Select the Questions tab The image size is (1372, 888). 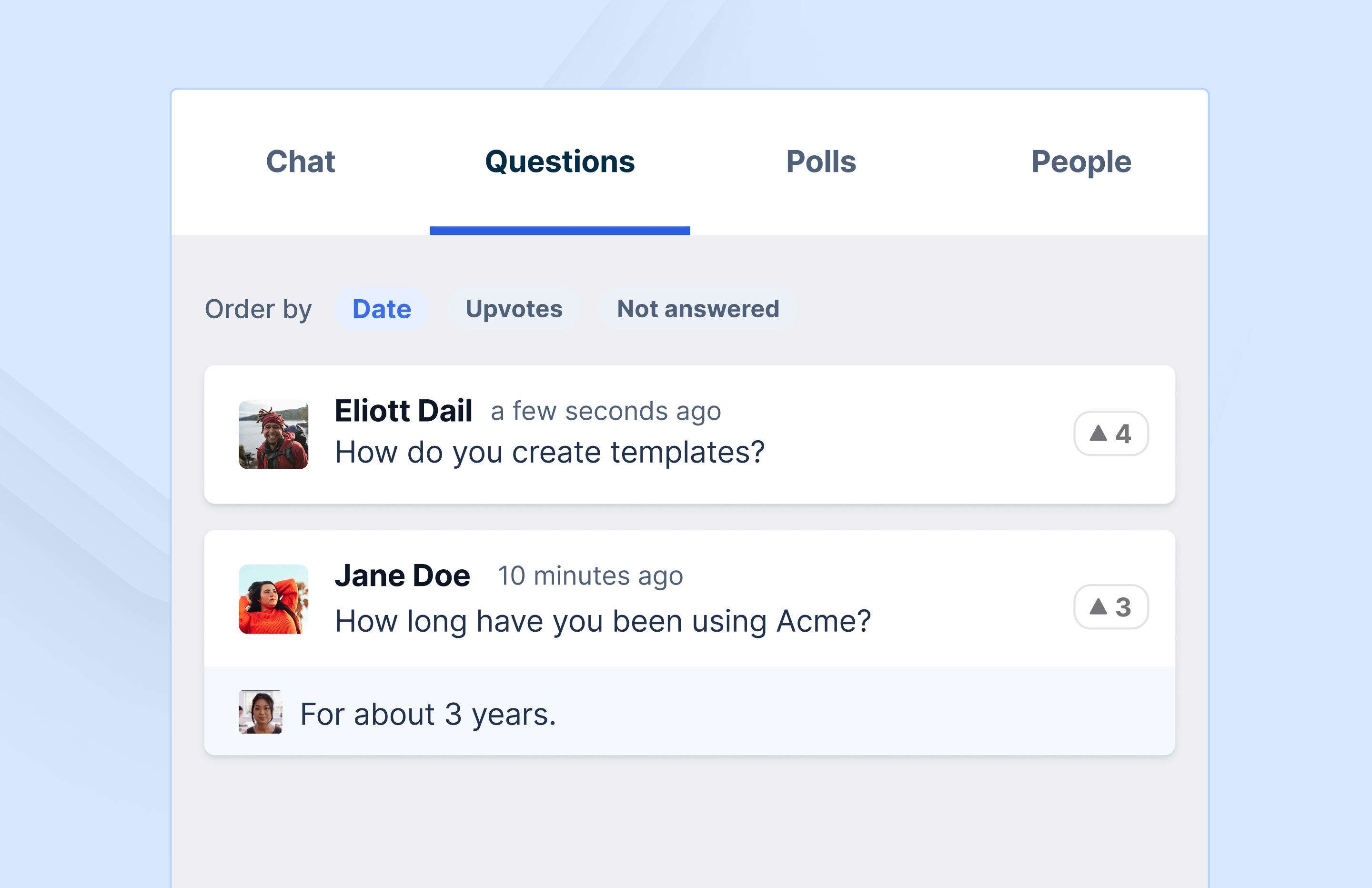click(560, 161)
